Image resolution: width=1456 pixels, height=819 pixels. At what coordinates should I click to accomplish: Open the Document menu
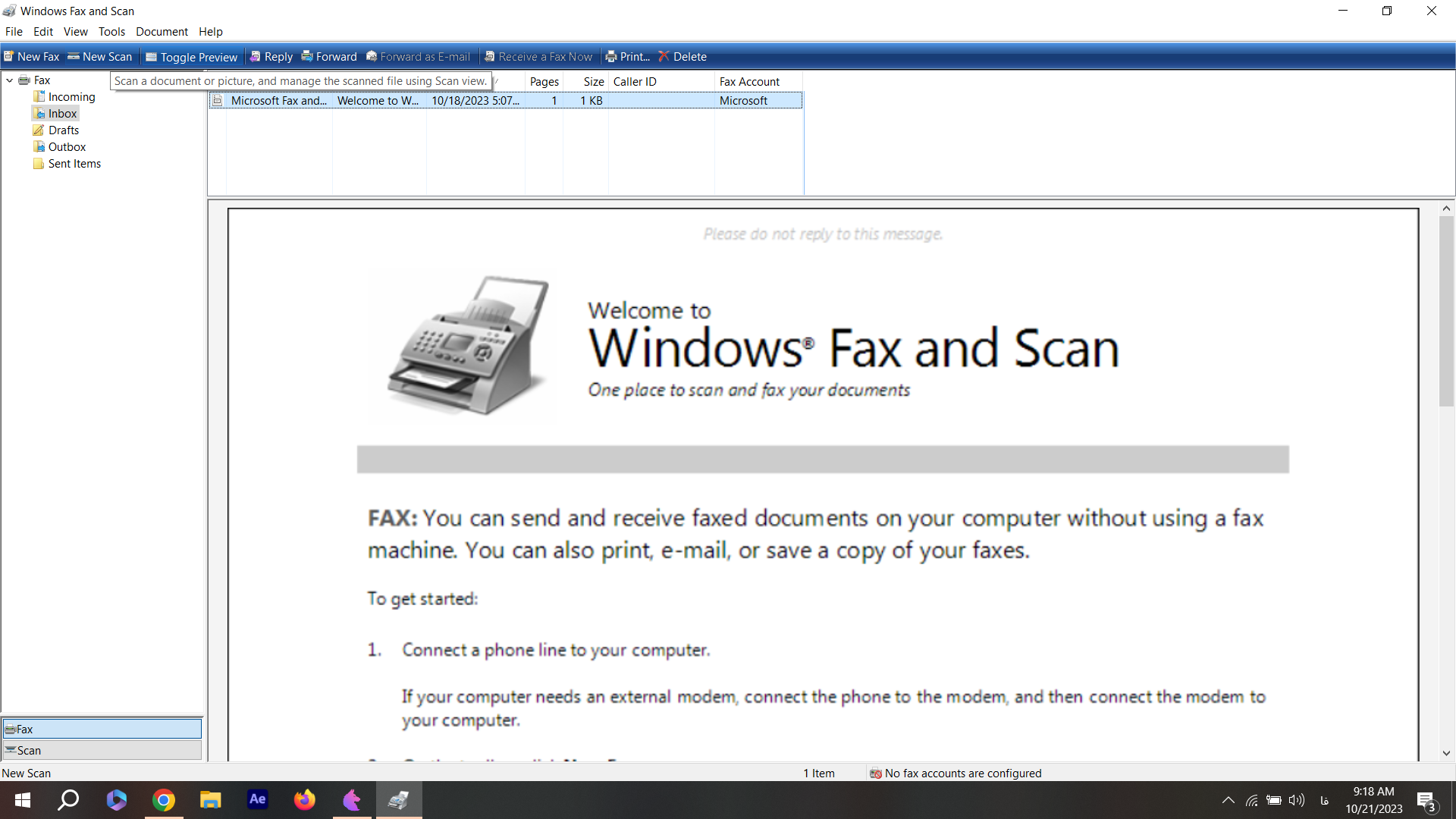(x=162, y=32)
